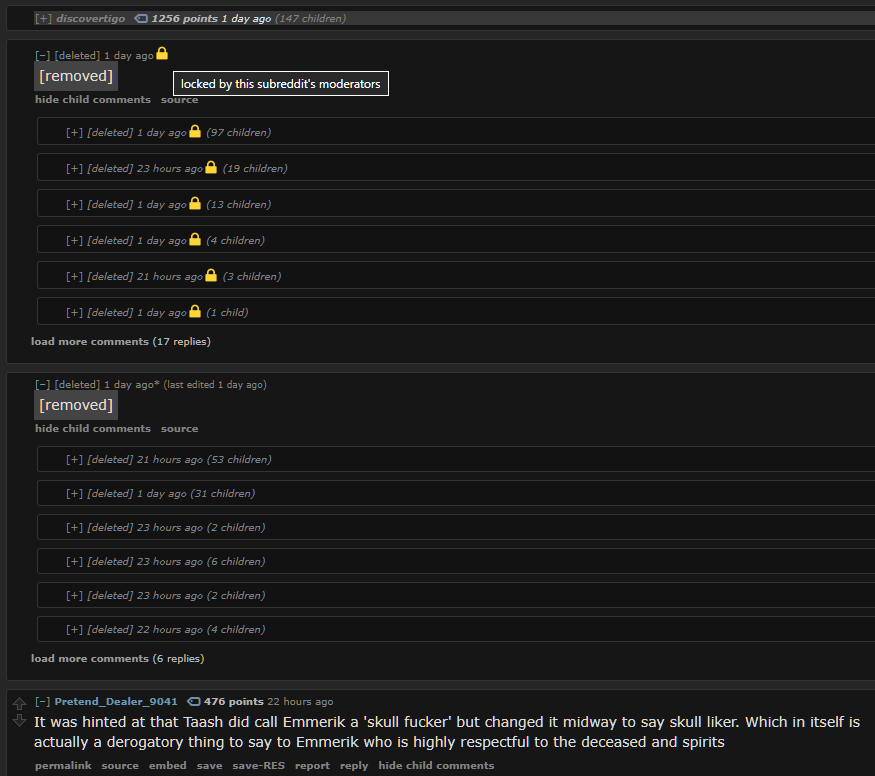Expand the collapsed discovertigo comment
This screenshot has width=875, height=776.
point(43,18)
